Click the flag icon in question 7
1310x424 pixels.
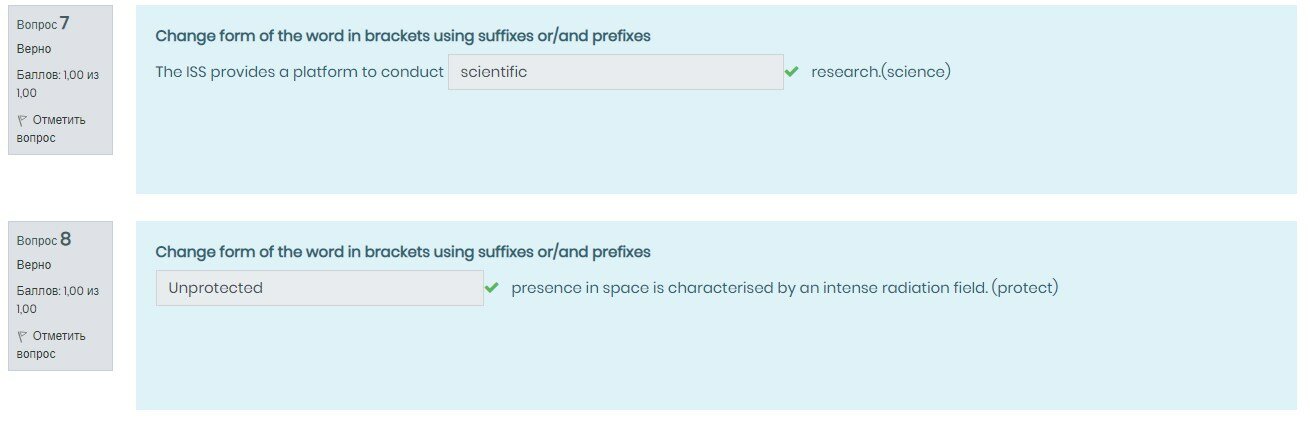(22, 120)
